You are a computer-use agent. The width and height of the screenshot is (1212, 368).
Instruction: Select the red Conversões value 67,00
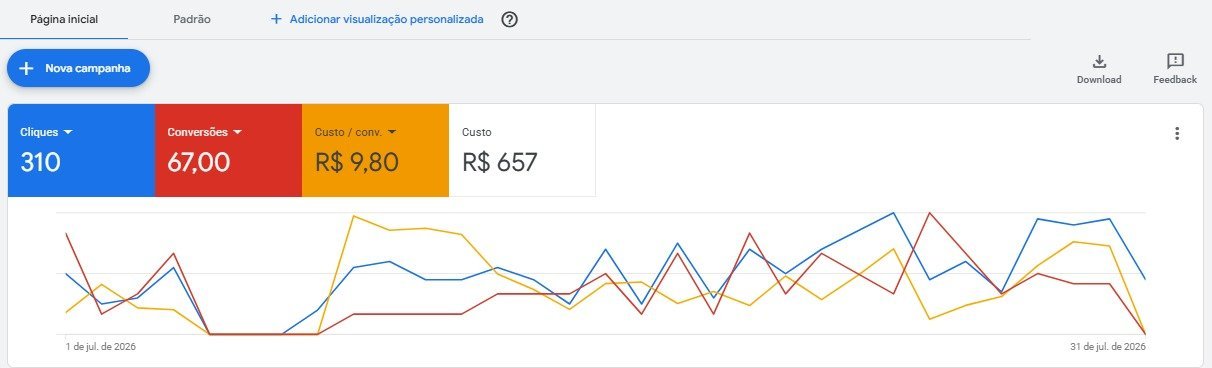point(199,162)
